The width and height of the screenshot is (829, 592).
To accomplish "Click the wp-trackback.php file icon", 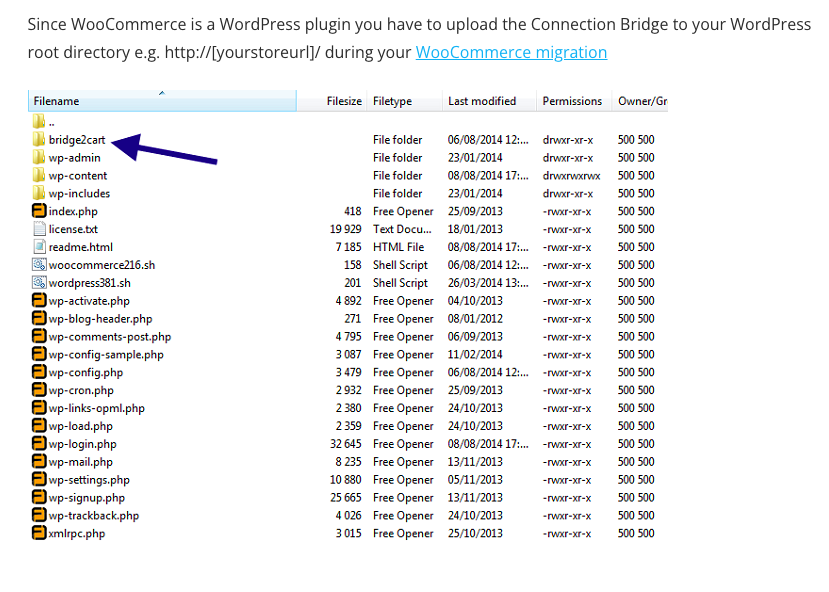I will (x=39, y=515).
